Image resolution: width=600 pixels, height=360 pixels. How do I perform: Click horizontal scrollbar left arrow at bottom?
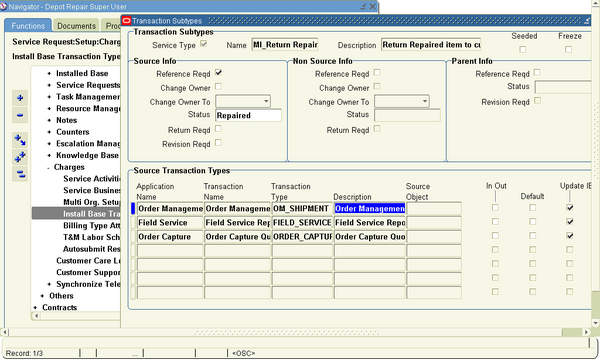5,332
